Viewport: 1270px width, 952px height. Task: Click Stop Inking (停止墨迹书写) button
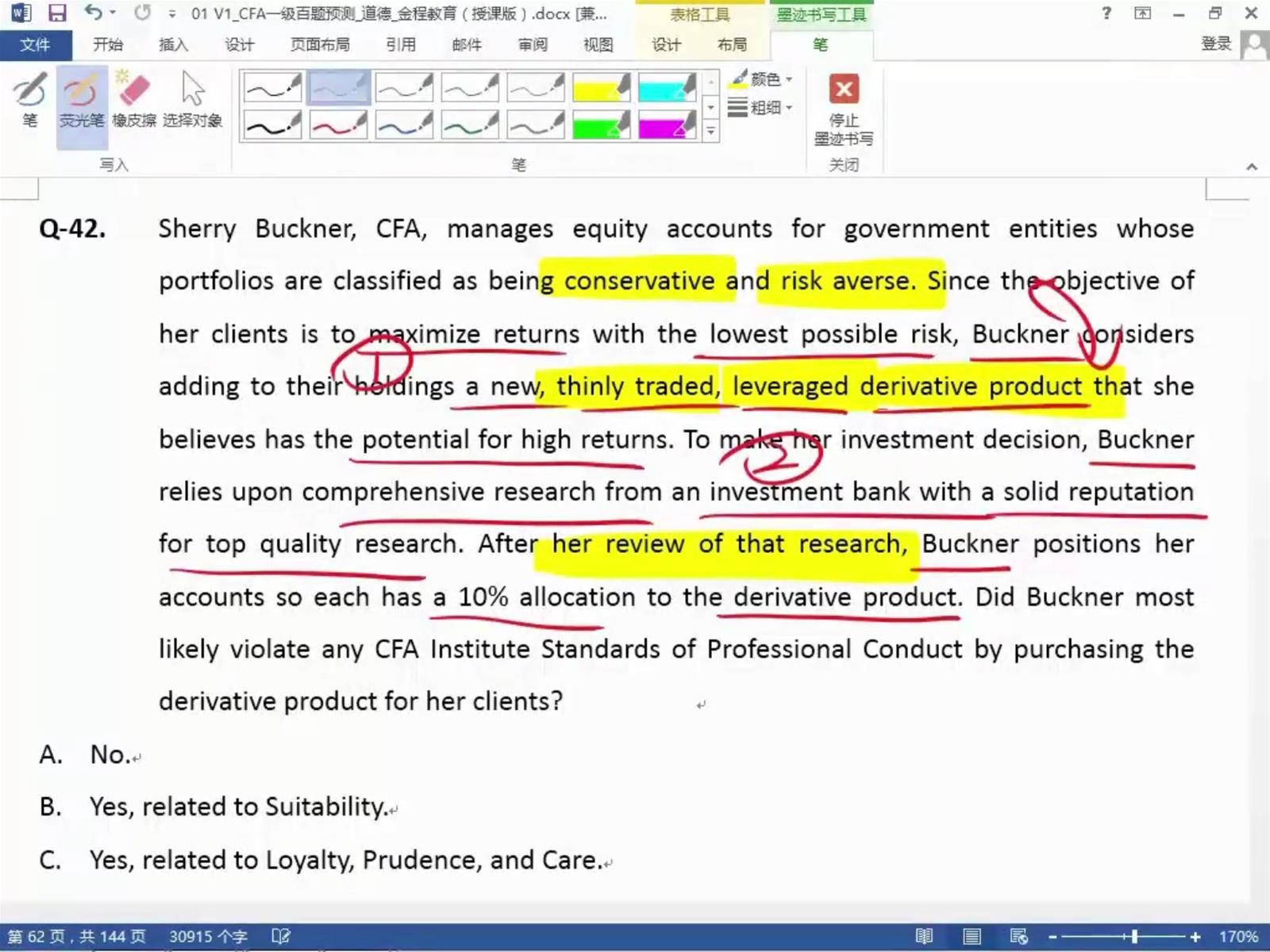pos(844,109)
